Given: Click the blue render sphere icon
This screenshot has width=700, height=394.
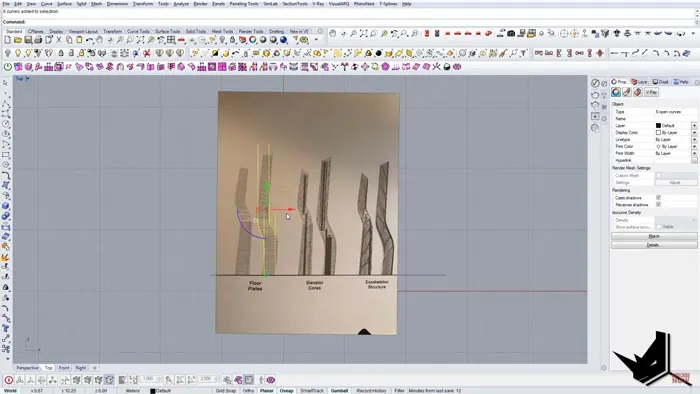Looking at the screenshot, I should (283, 40).
